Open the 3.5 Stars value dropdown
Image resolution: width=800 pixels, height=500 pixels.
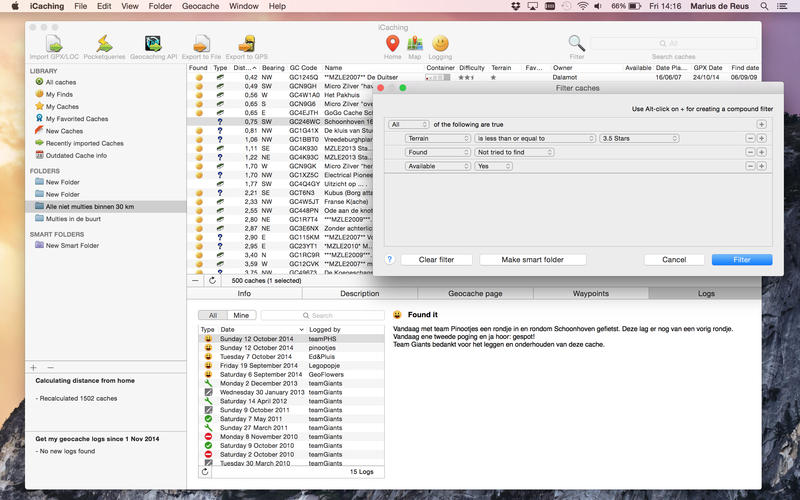tap(639, 138)
